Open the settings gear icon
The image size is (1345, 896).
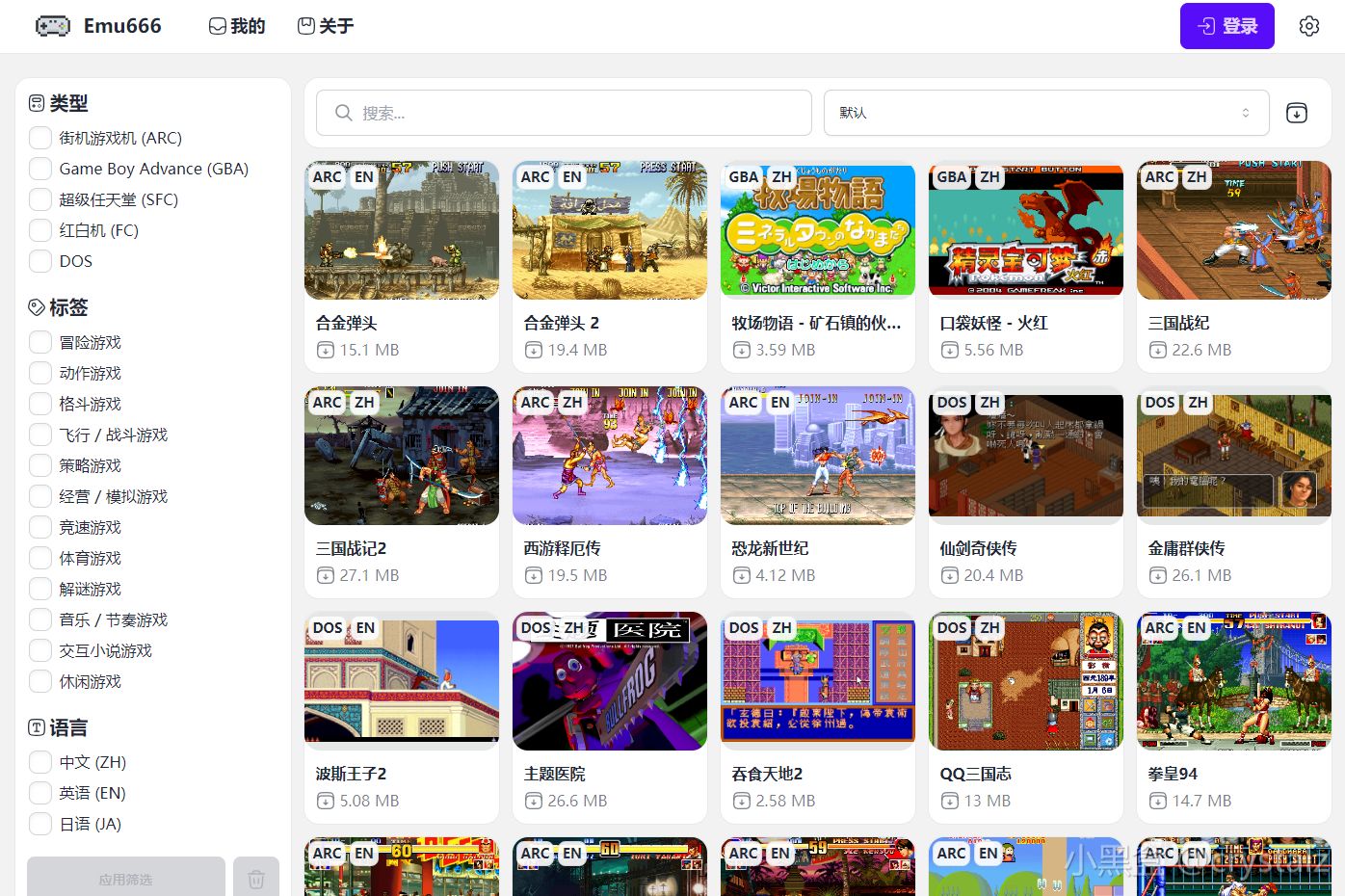pyautogui.click(x=1308, y=26)
